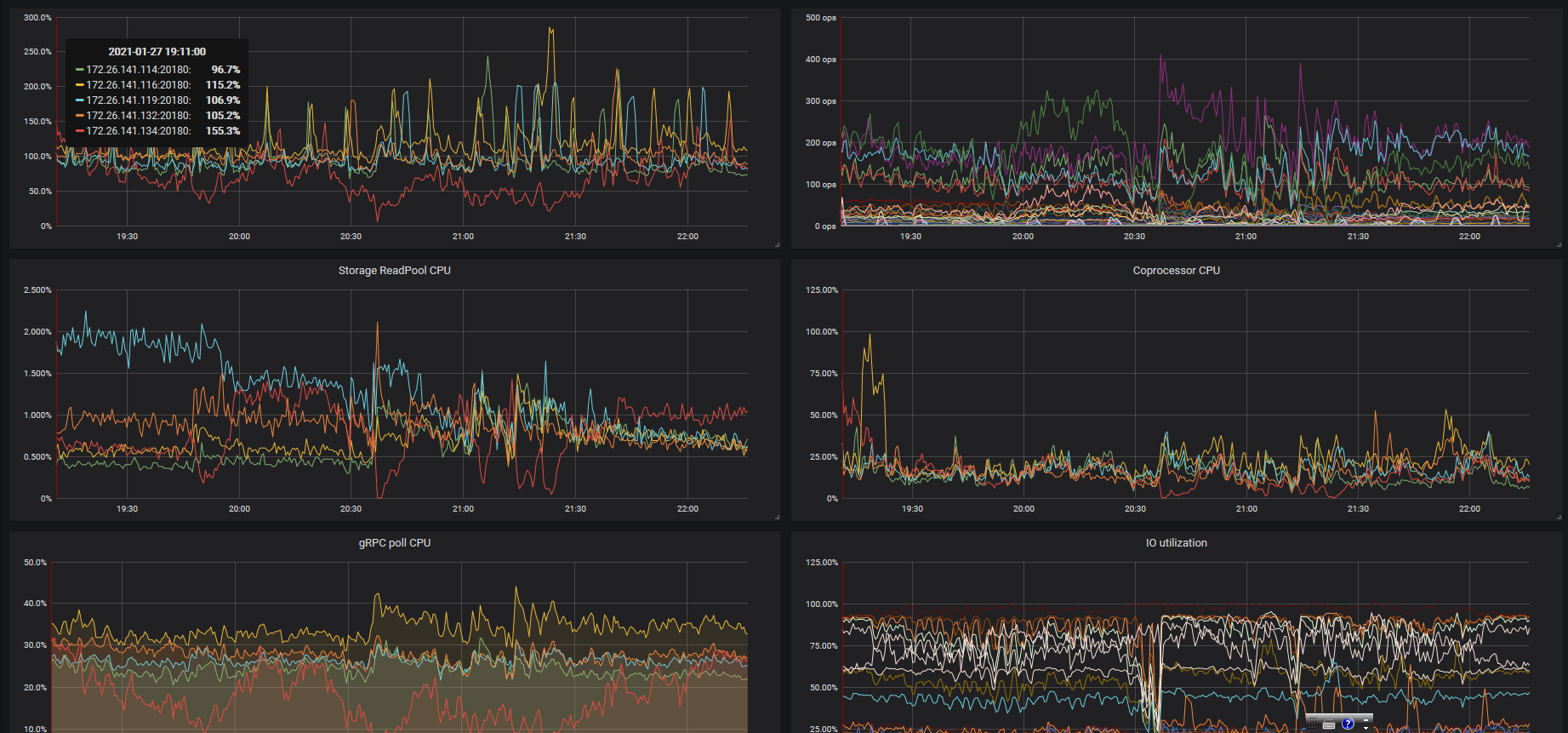The image size is (1568, 733).
Task: Click the cyan swatch for 172.26.141.119:20180
Action: tap(80, 100)
